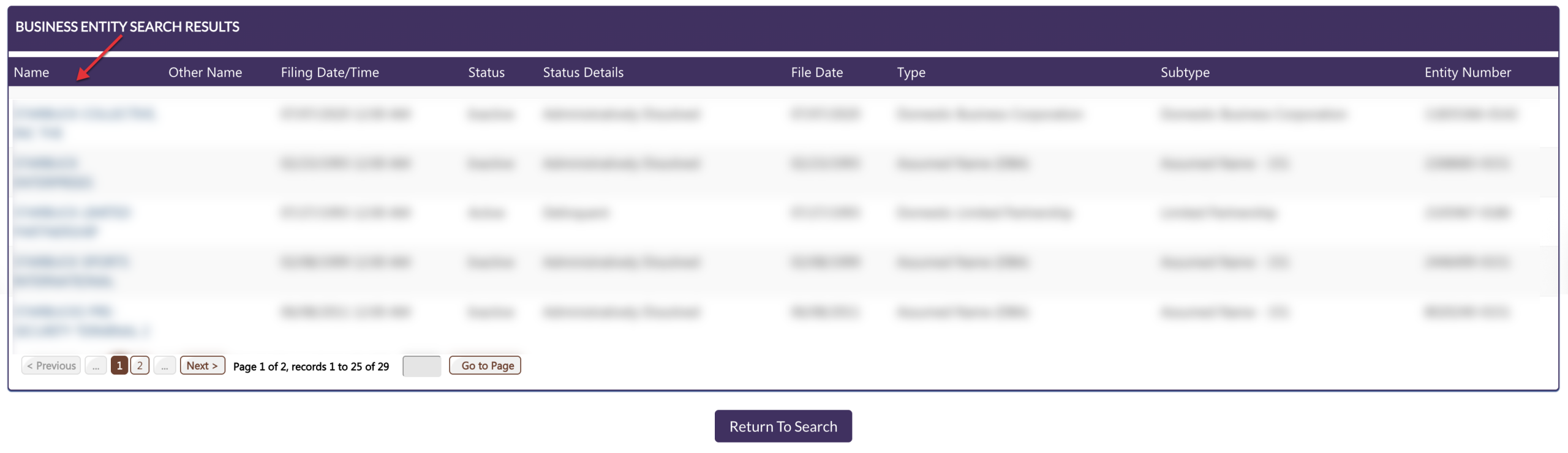Jump to page 2 of results
1568x453 pixels.
click(140, 365)
